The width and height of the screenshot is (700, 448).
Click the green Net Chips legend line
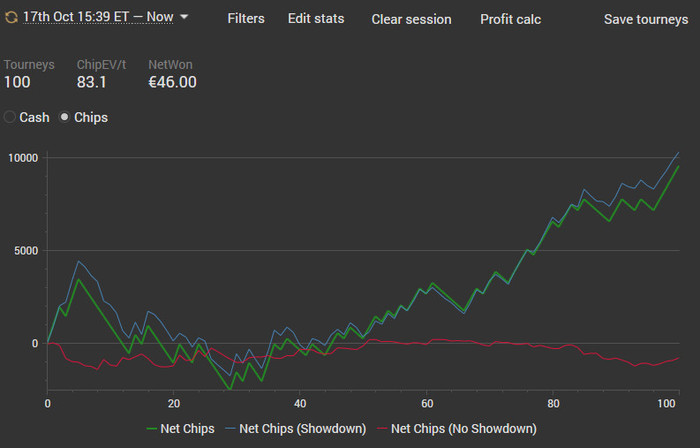(152, 429)
